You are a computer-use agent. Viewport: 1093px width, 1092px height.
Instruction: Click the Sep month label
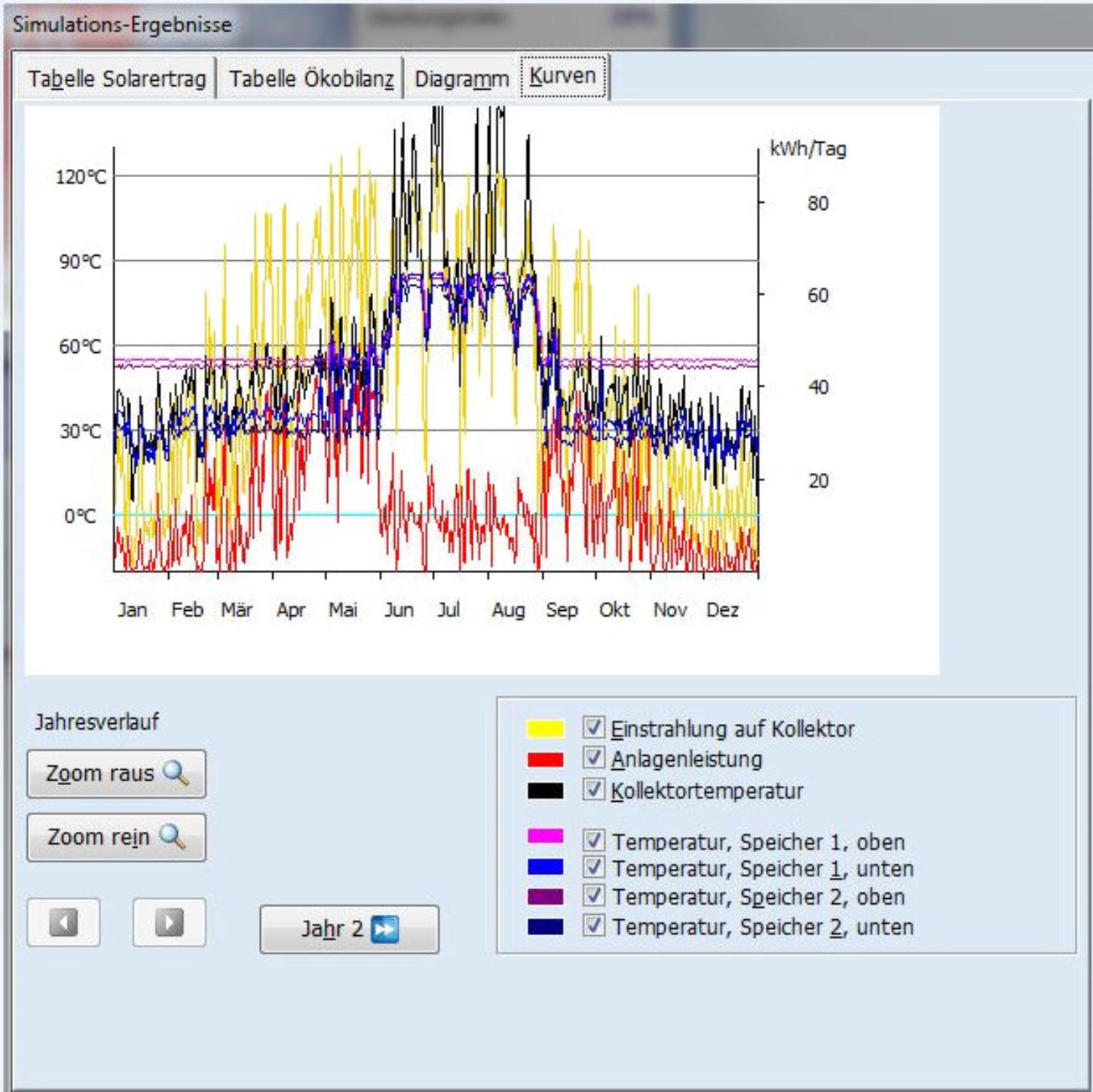point(562,610)
